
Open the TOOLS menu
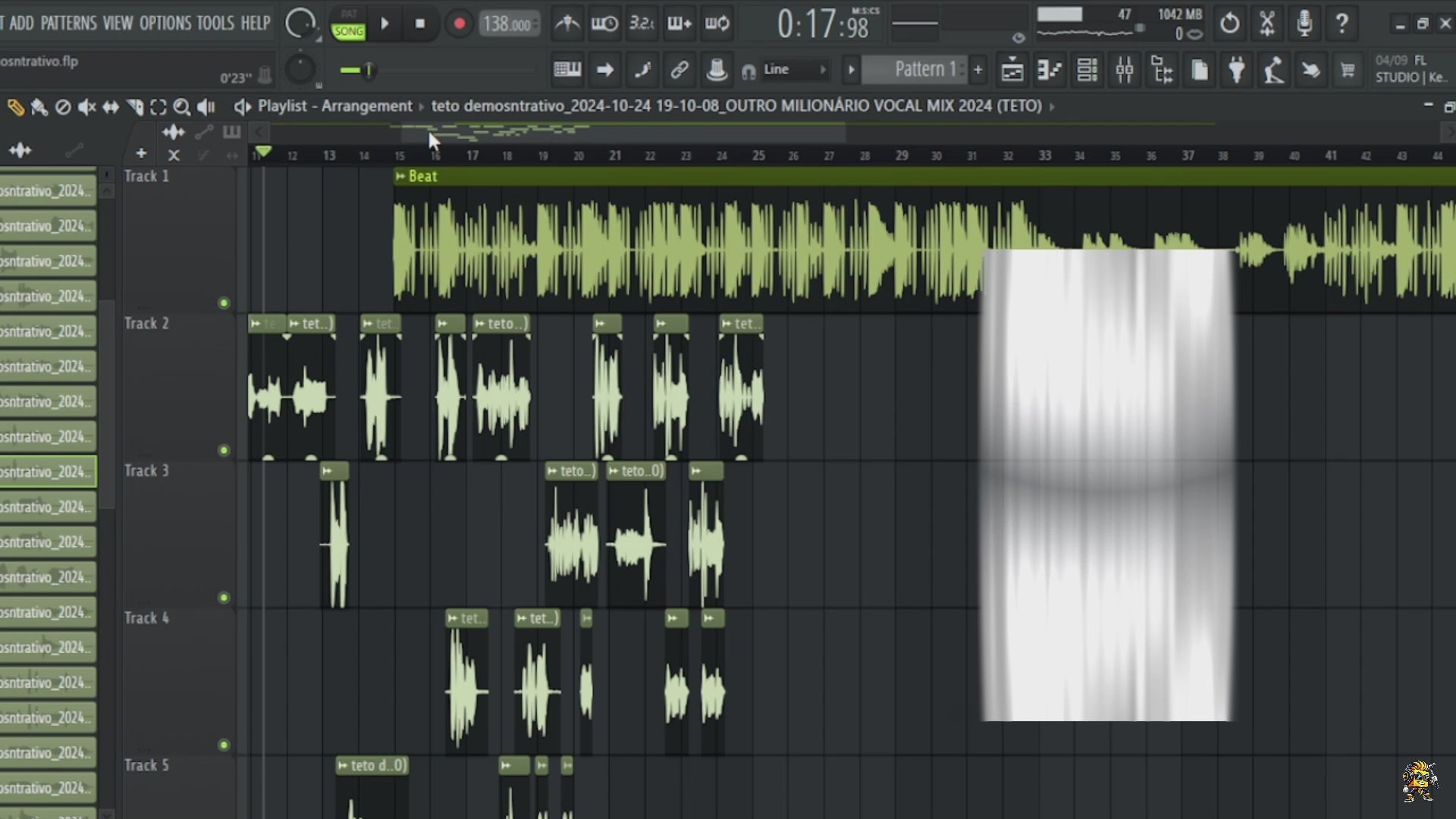[x=215, y=24]
